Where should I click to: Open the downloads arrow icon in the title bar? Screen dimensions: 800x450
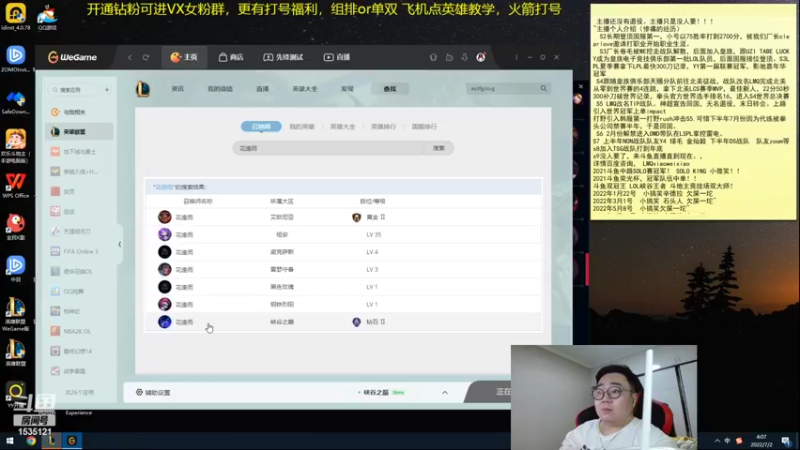[x=464, y=57]
